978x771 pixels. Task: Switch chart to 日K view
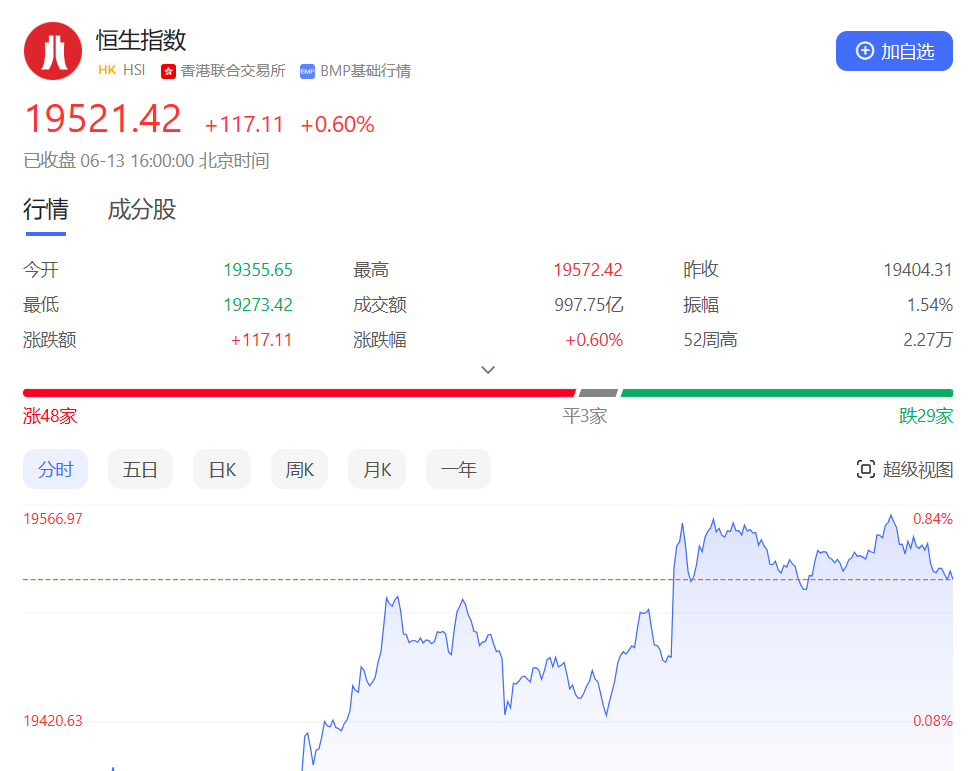(x=222, y=469)
